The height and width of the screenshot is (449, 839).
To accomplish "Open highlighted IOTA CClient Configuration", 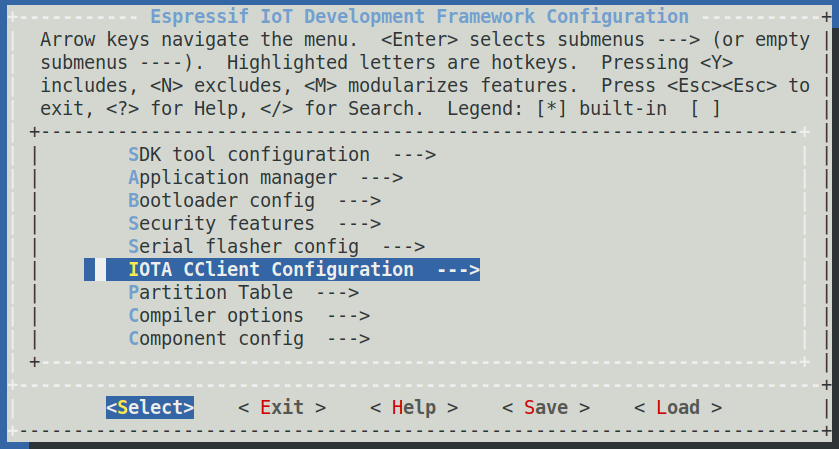I will [282, 270].
